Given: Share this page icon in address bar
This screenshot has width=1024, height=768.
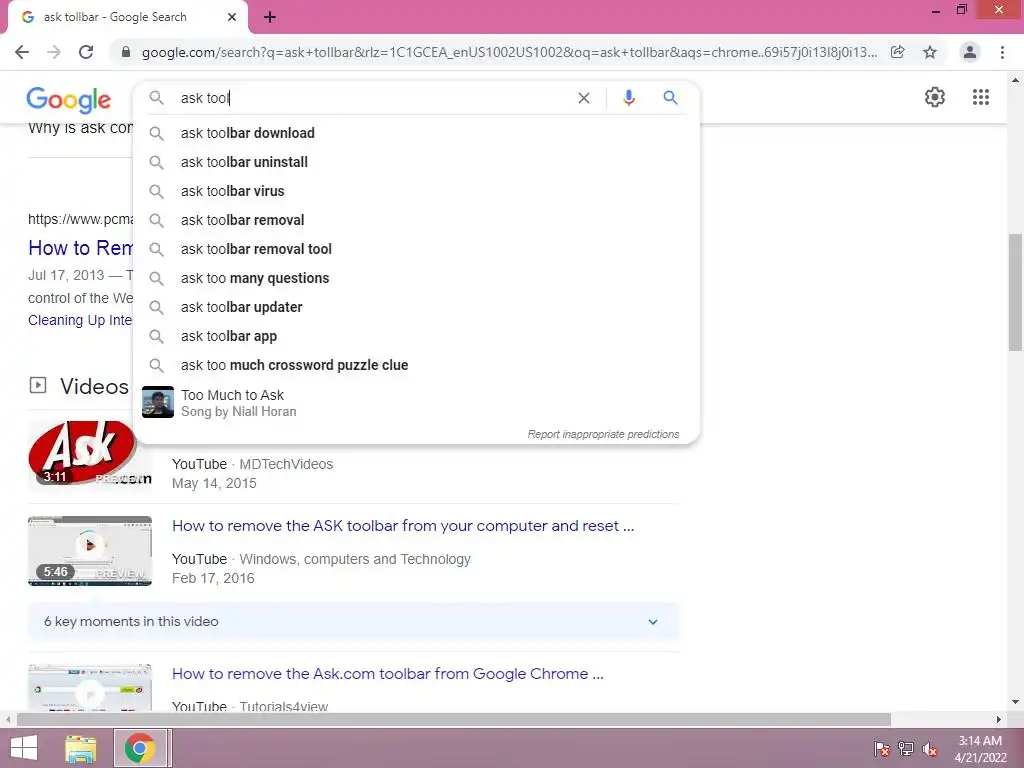Looking at the screenshot, I should click(x=898, y=52).
